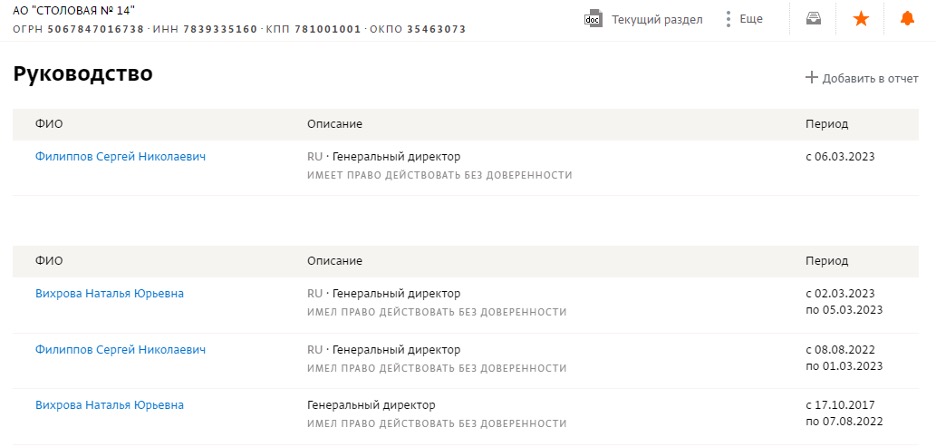
Task: Click 'Период' header in first table
Action: pos(826,124)
